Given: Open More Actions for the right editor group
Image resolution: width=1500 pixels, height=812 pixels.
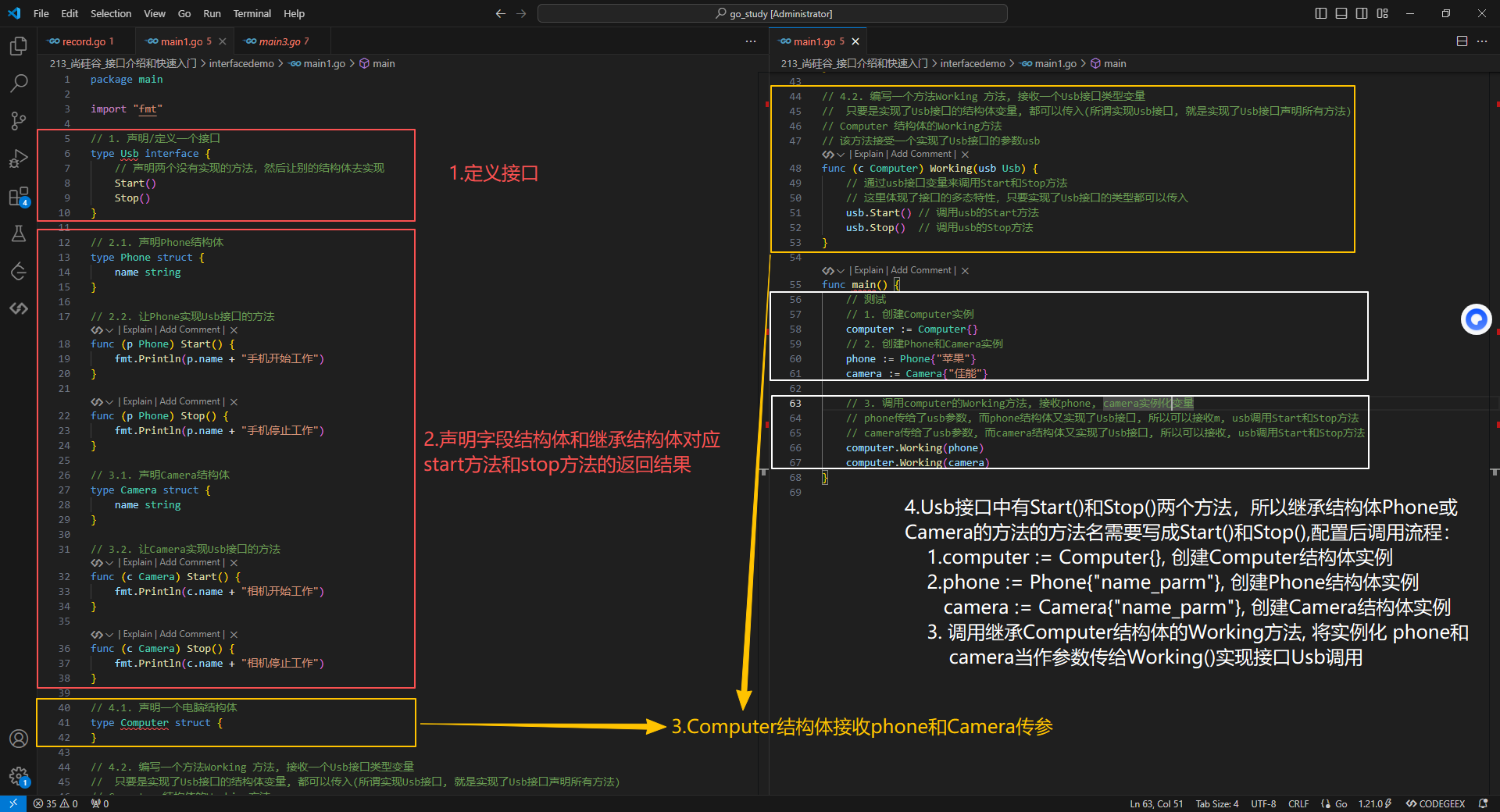Looking at the screenshot, I should click(1482, 41).
